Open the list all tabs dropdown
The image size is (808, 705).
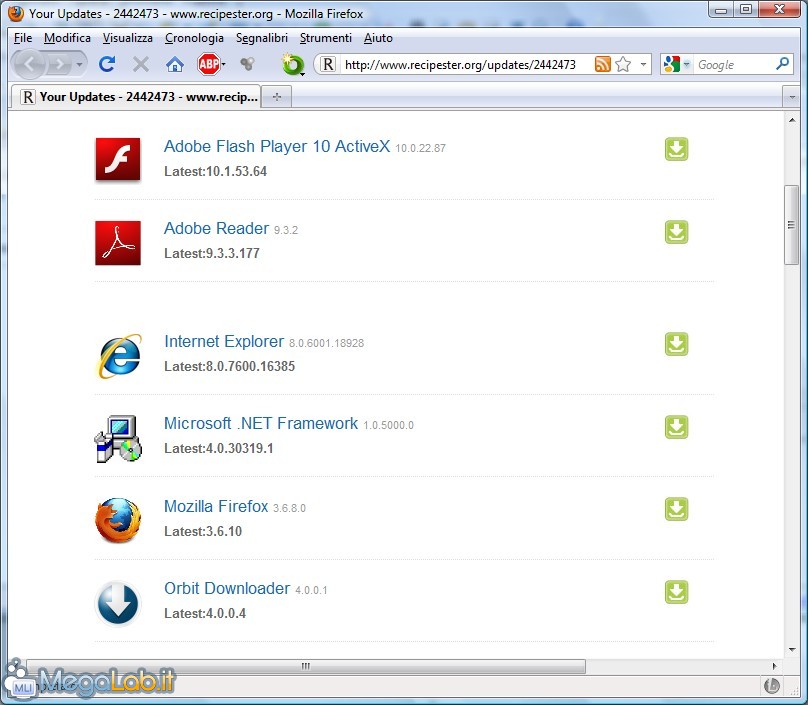pos(793,97)
